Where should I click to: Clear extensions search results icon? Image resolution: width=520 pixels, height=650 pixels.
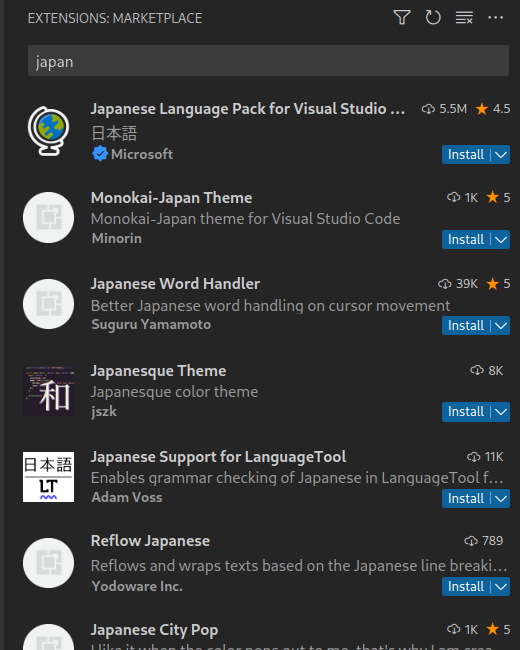pyautogui.click(x=464, y=18)
